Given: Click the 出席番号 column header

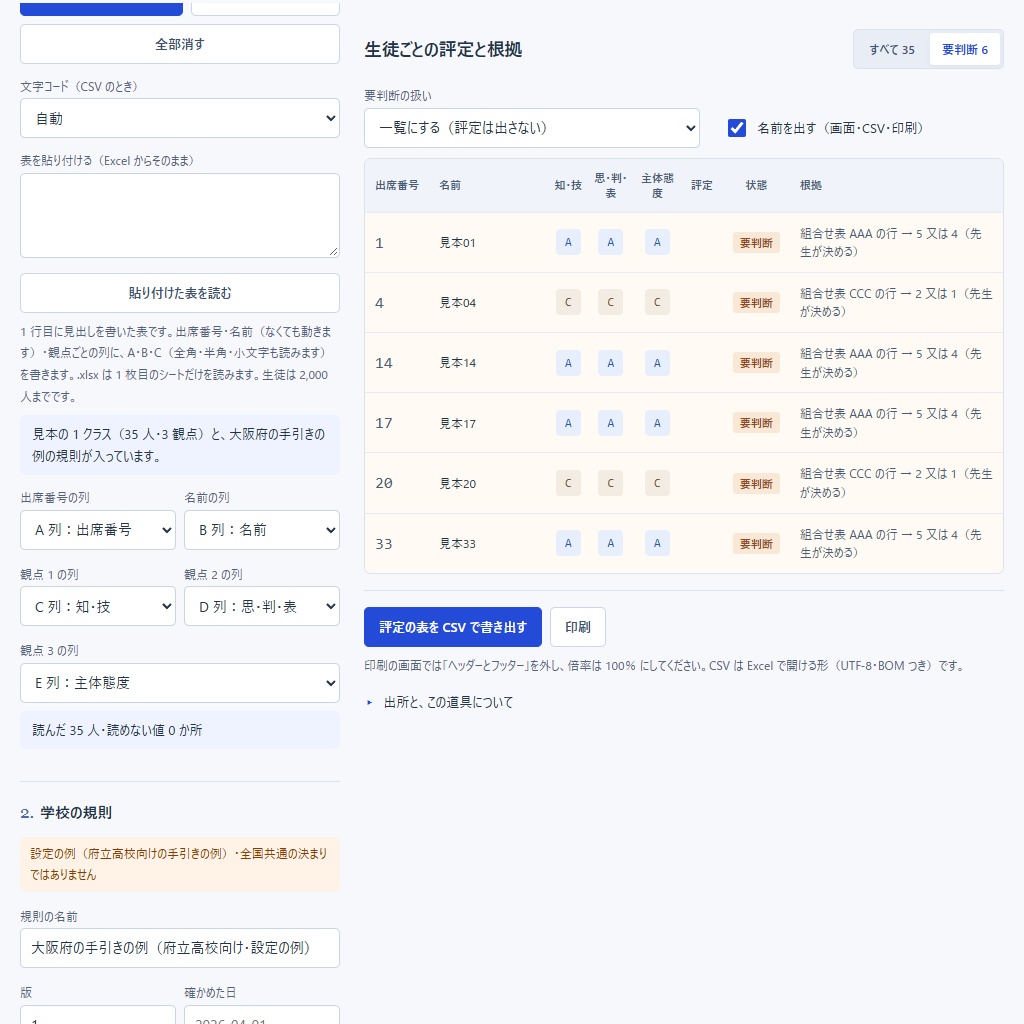Looking at the screenshot, I should coord(397,185).
